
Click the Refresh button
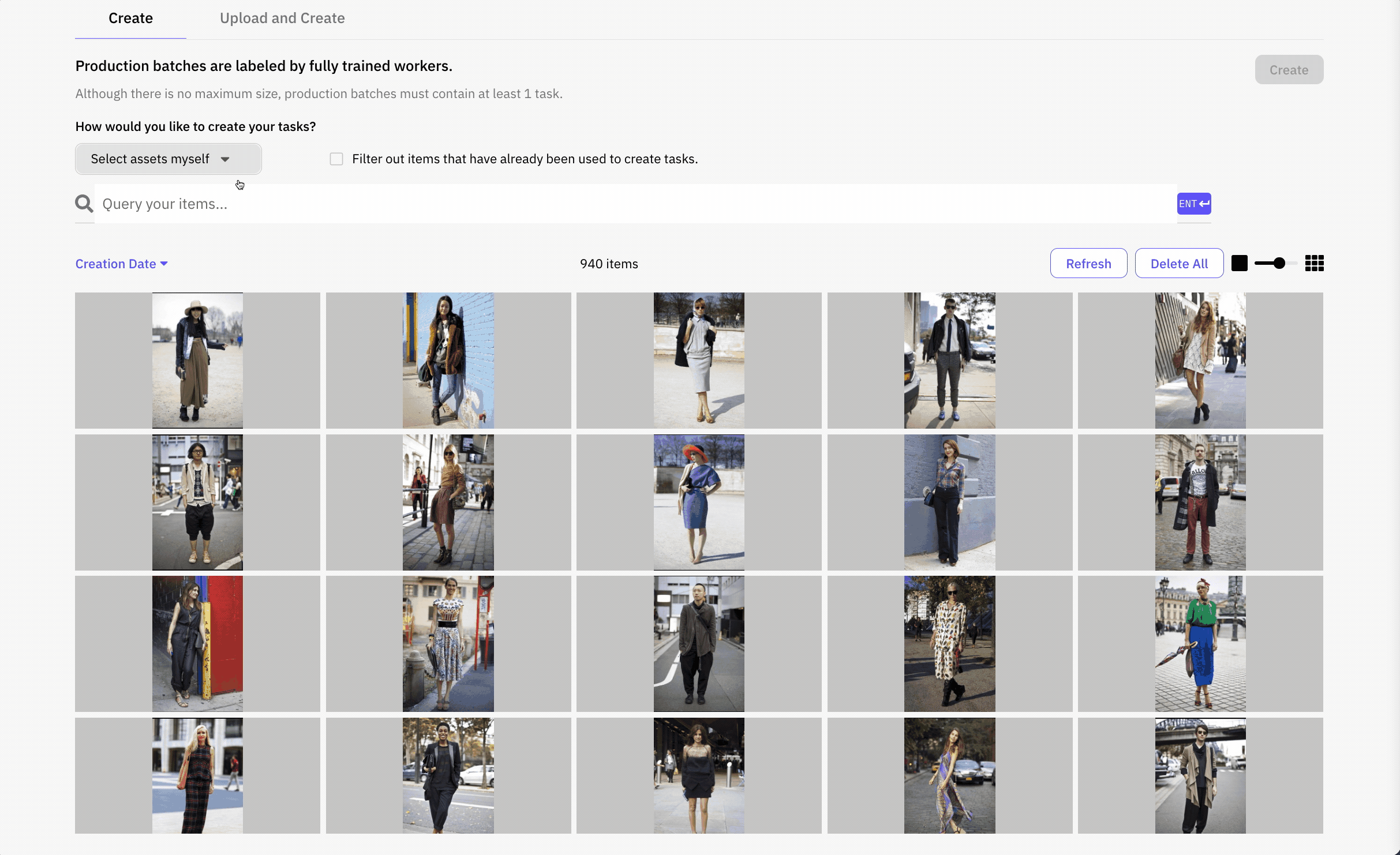1088,264
